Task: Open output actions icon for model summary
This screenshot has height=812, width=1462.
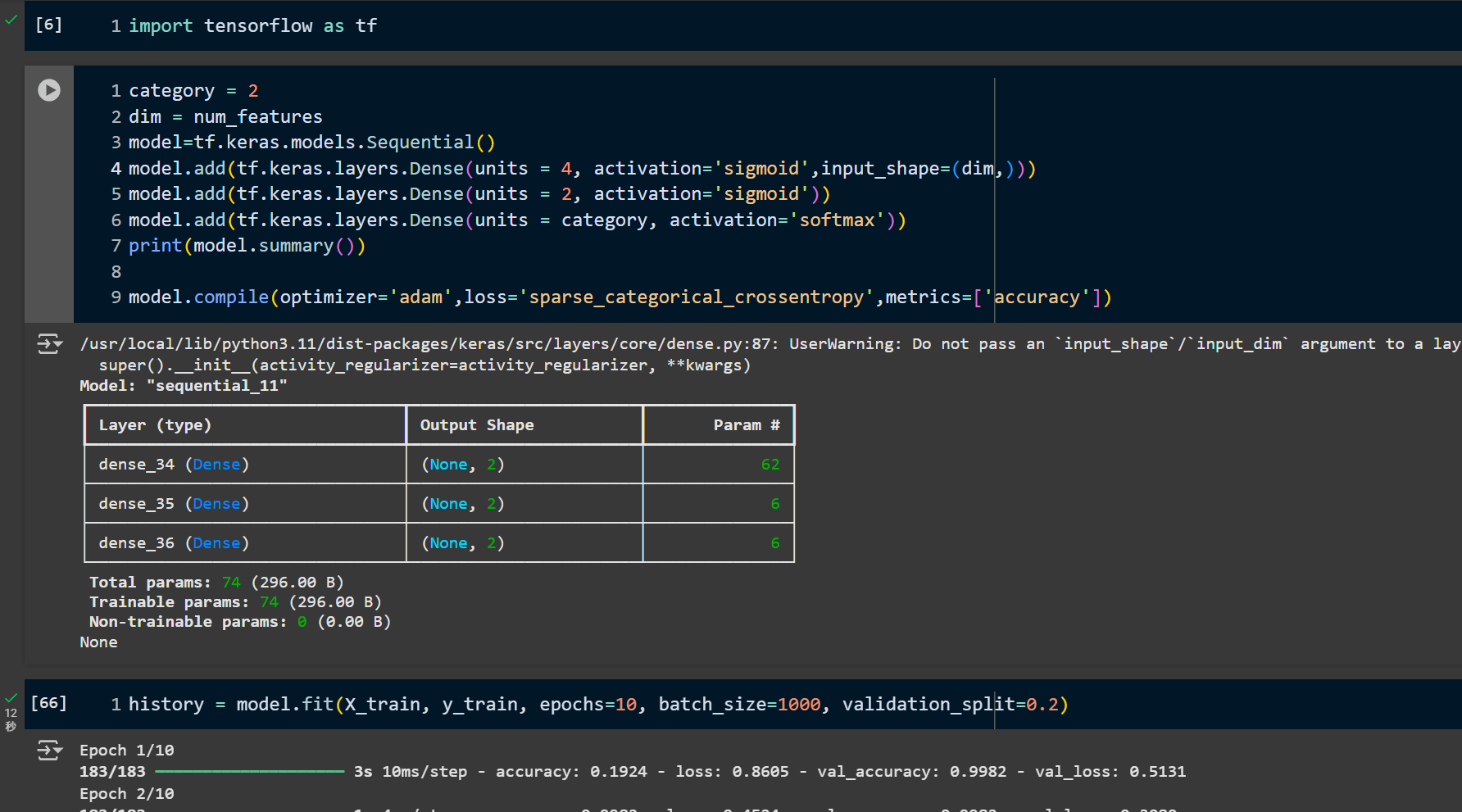Action: pos(49,343)
